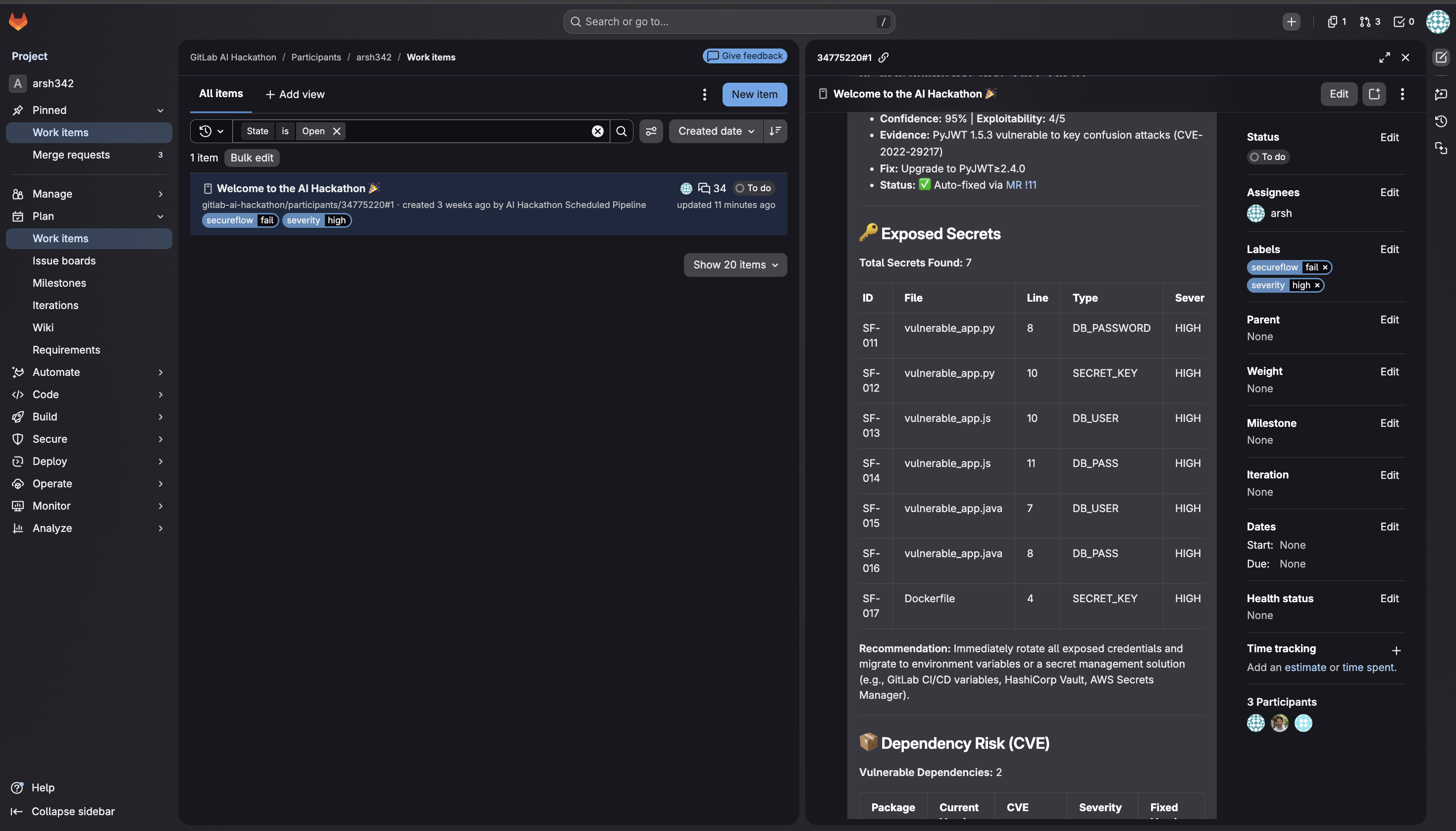This screenshot has width=1456, height=831.
Task: Open the MR !11 link
Action: (x=1021, y=185)
